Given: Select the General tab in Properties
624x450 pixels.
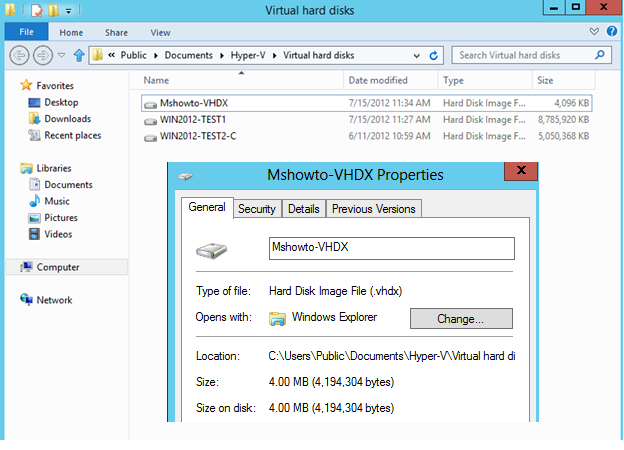Looking at the screenshot, I should coord(207,207).
